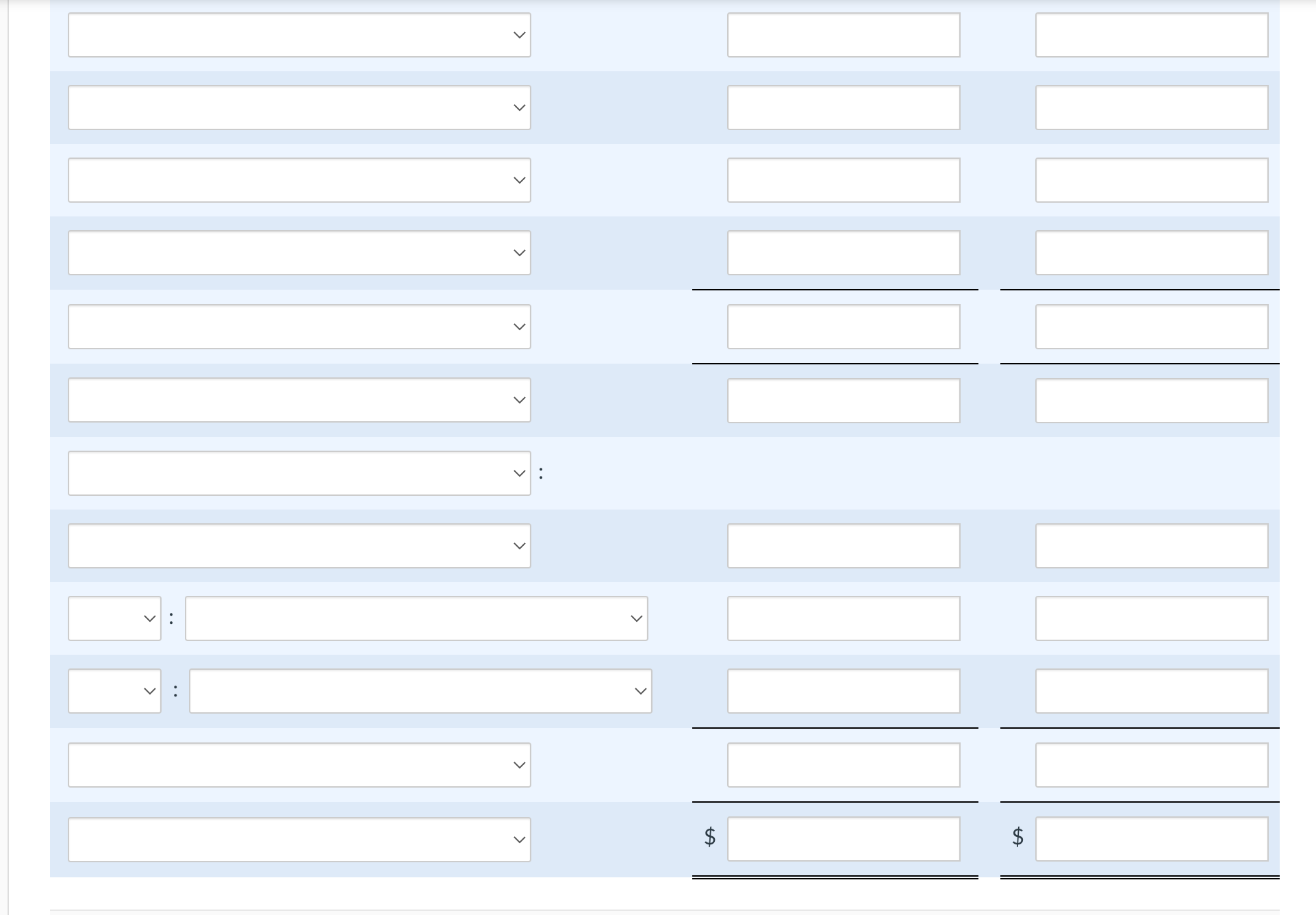Expand the sixth row account selector
Viewport: 1316px width, 915px height.
pyautogui.click(x=299, y=399)
